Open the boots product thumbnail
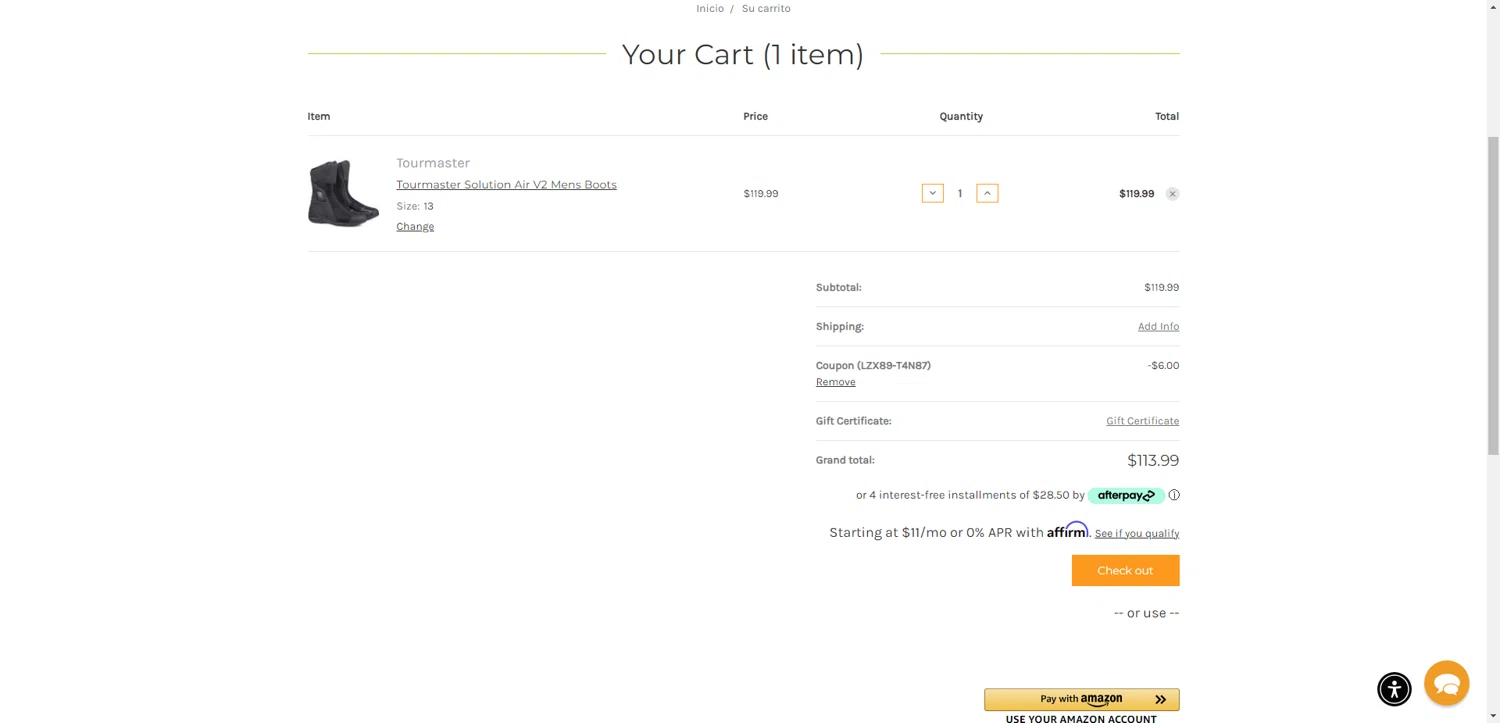This screenshot has width=1500, height=723. tap(343, 193)
